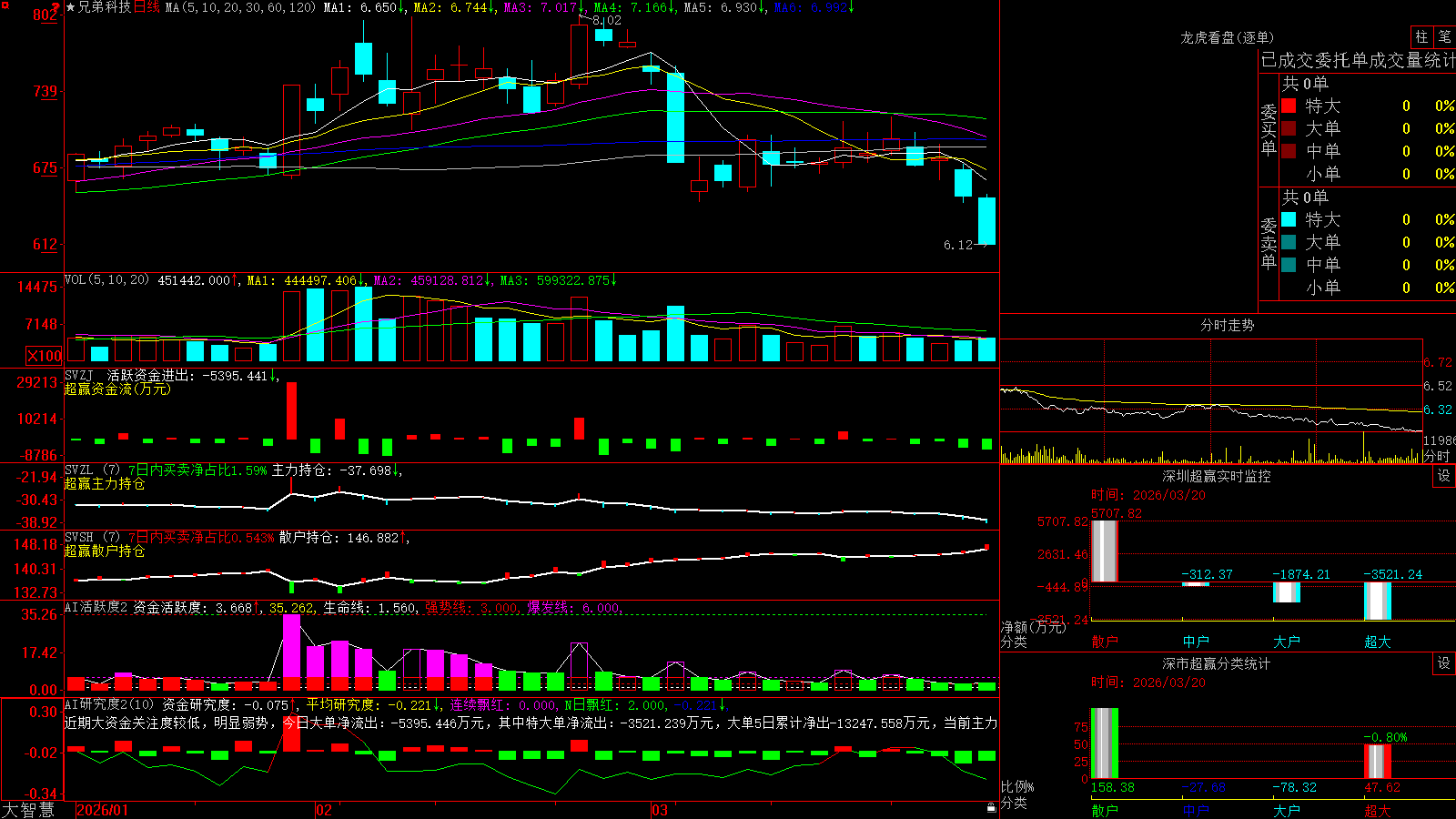Click the star icon before 兄弟科技
1456x819 pixels.
[71, 7]
